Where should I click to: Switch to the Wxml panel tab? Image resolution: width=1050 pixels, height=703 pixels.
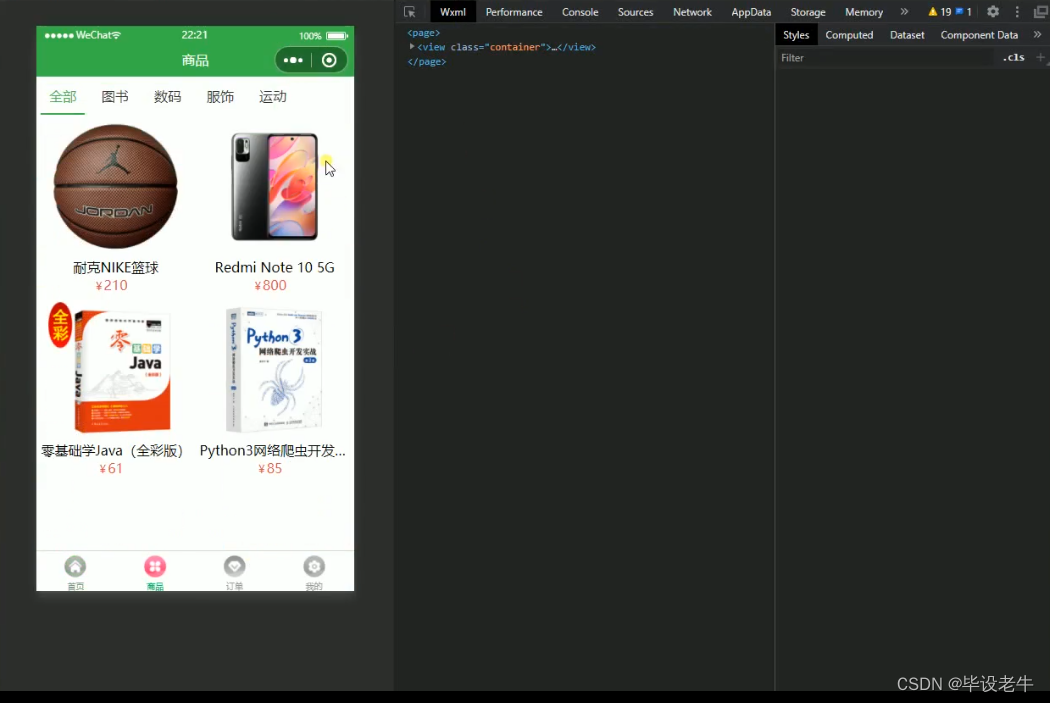click(453, 12)
